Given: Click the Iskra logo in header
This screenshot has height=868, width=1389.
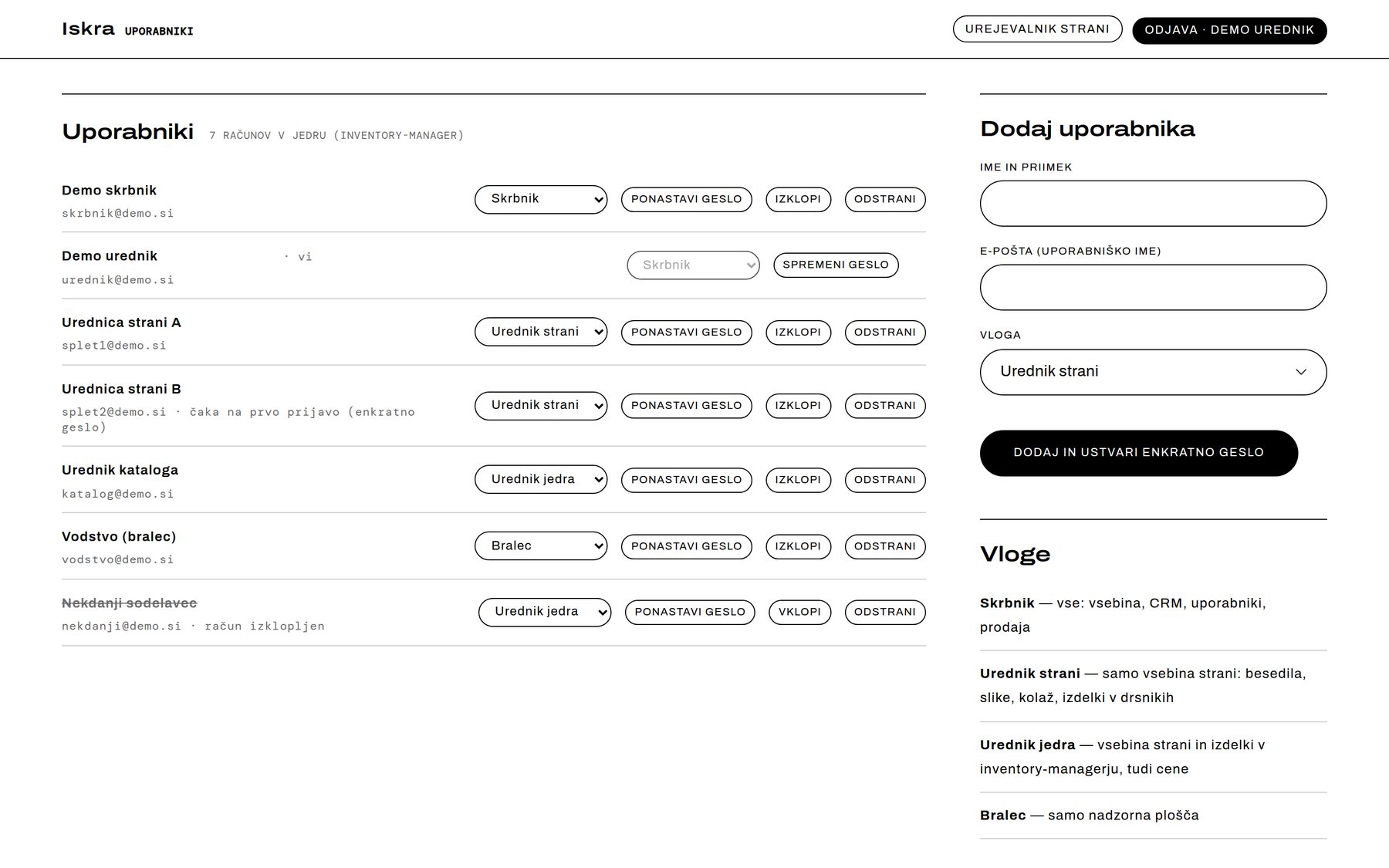Looking at the screenshot, I should [x=88, y=29].
